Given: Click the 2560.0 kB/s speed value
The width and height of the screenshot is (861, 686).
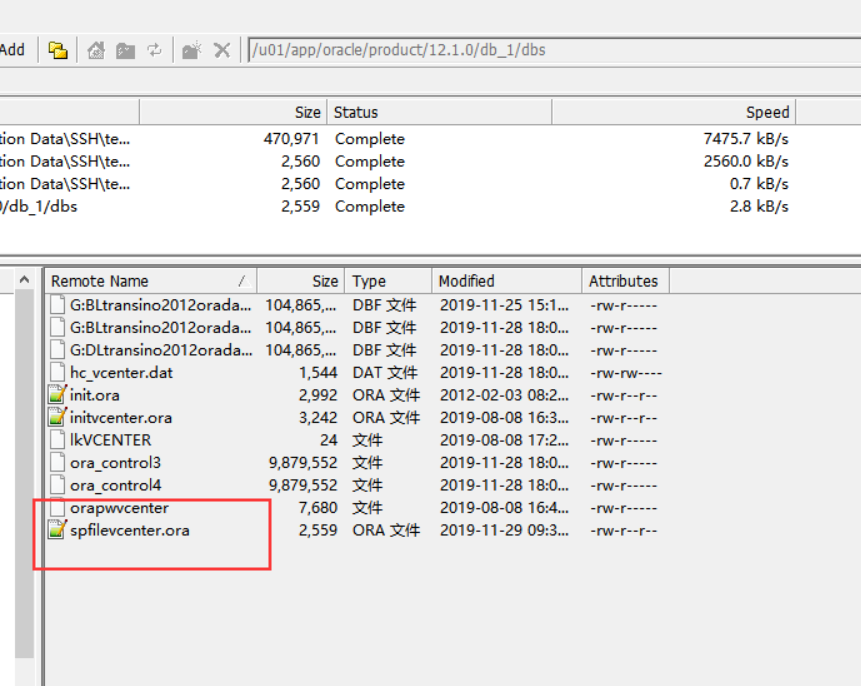Looking at the screenshot, I should pyautogui.click(x=746, y=161).
